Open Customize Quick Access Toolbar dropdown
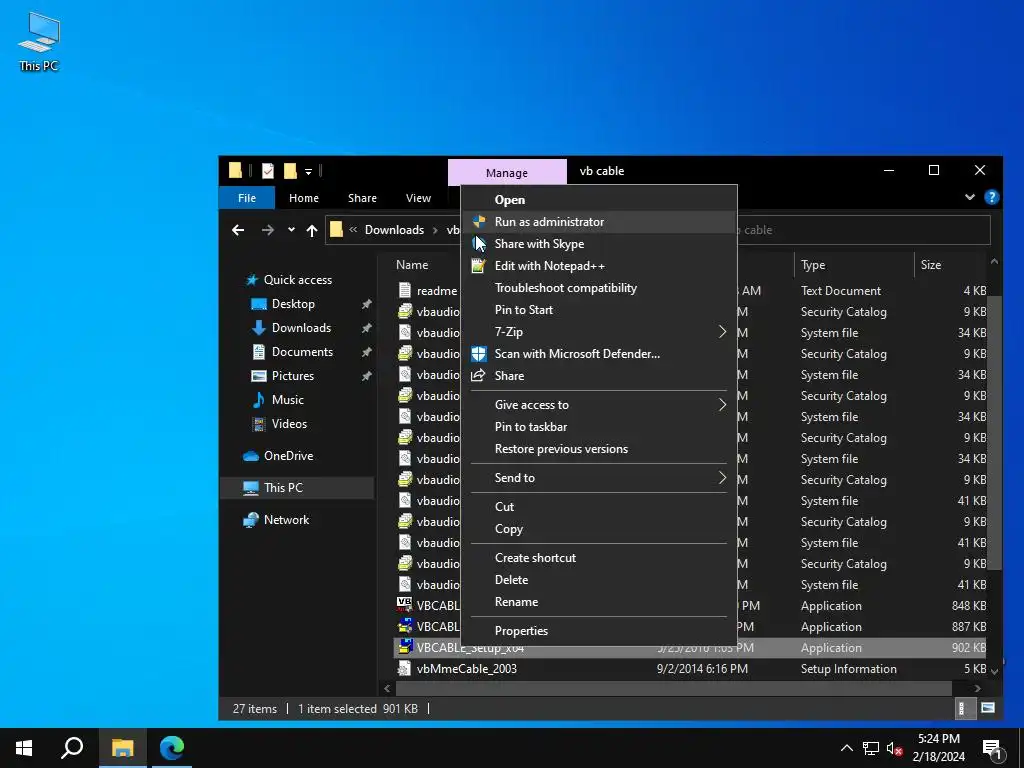Viewport: 1024px width, 768px height. click(308, 172)
